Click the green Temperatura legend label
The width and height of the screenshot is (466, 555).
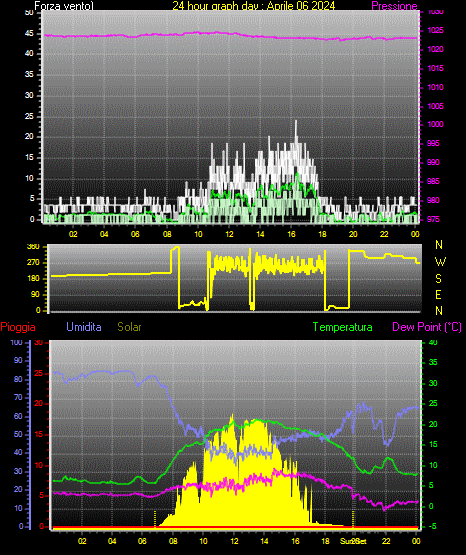tap(342, 327)
